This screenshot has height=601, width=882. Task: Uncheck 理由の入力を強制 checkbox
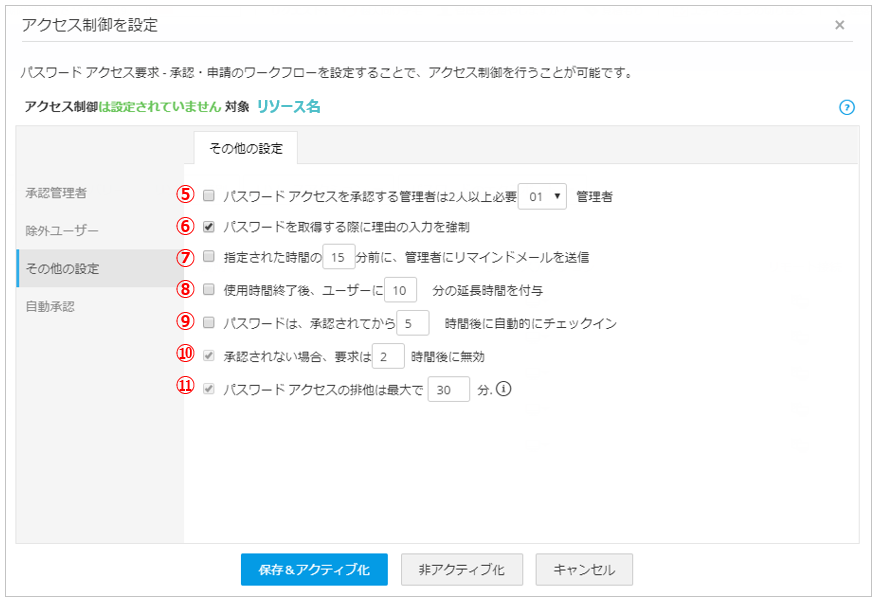pyautogui.click(x=209, y=227)
